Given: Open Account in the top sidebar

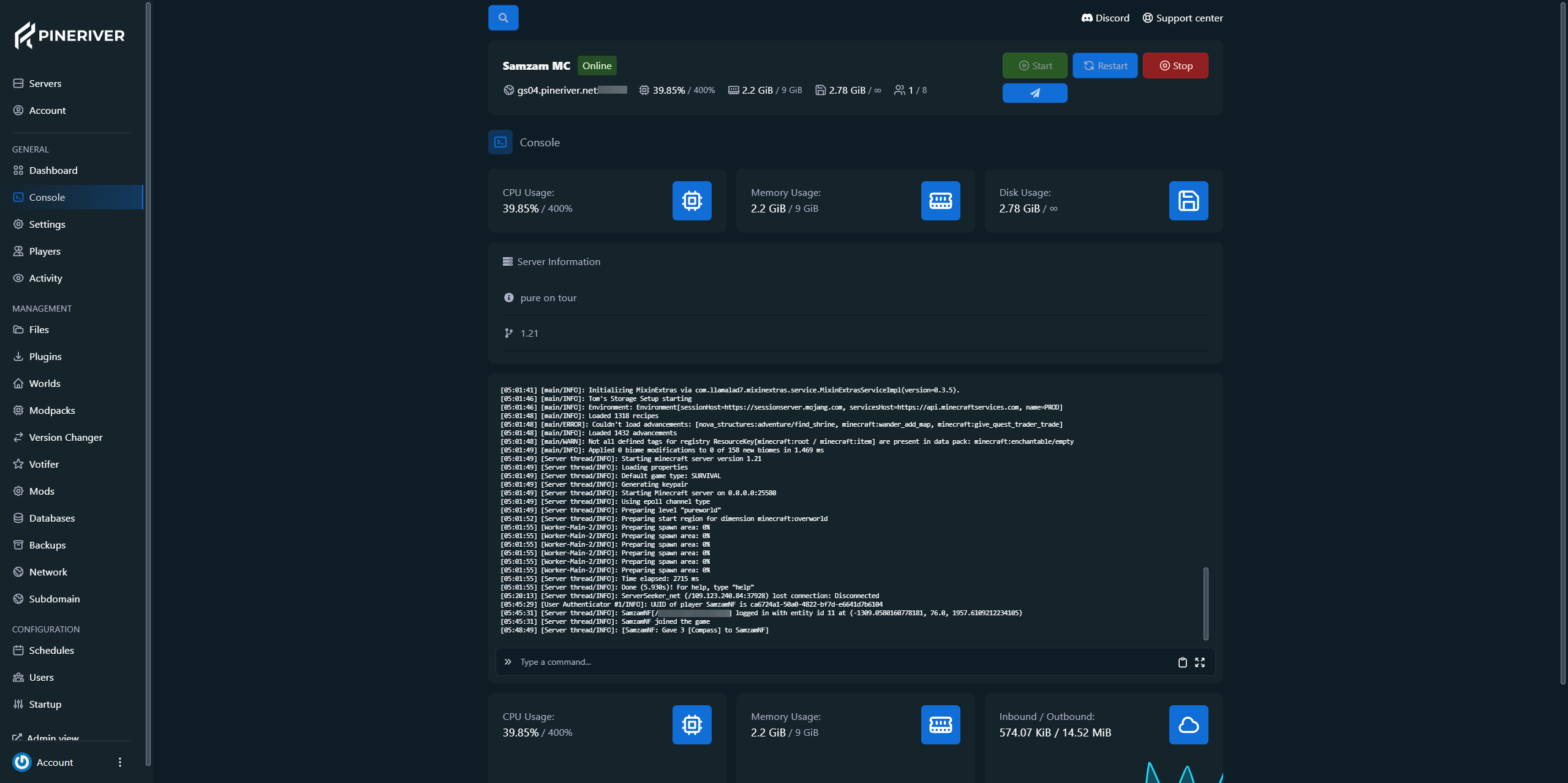Looking at the screenshot, I should click(x=72, y=110).
